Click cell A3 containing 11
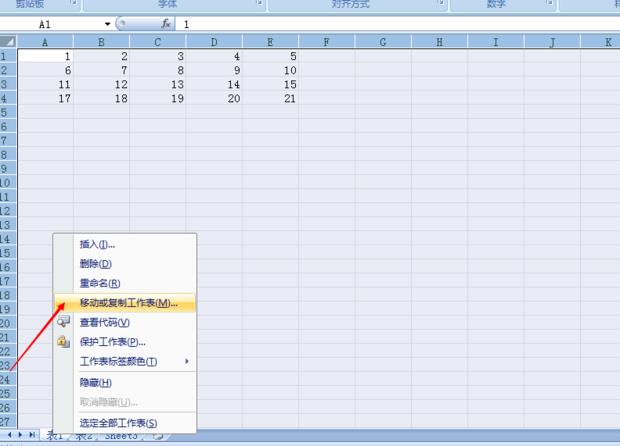 point(45,84)
